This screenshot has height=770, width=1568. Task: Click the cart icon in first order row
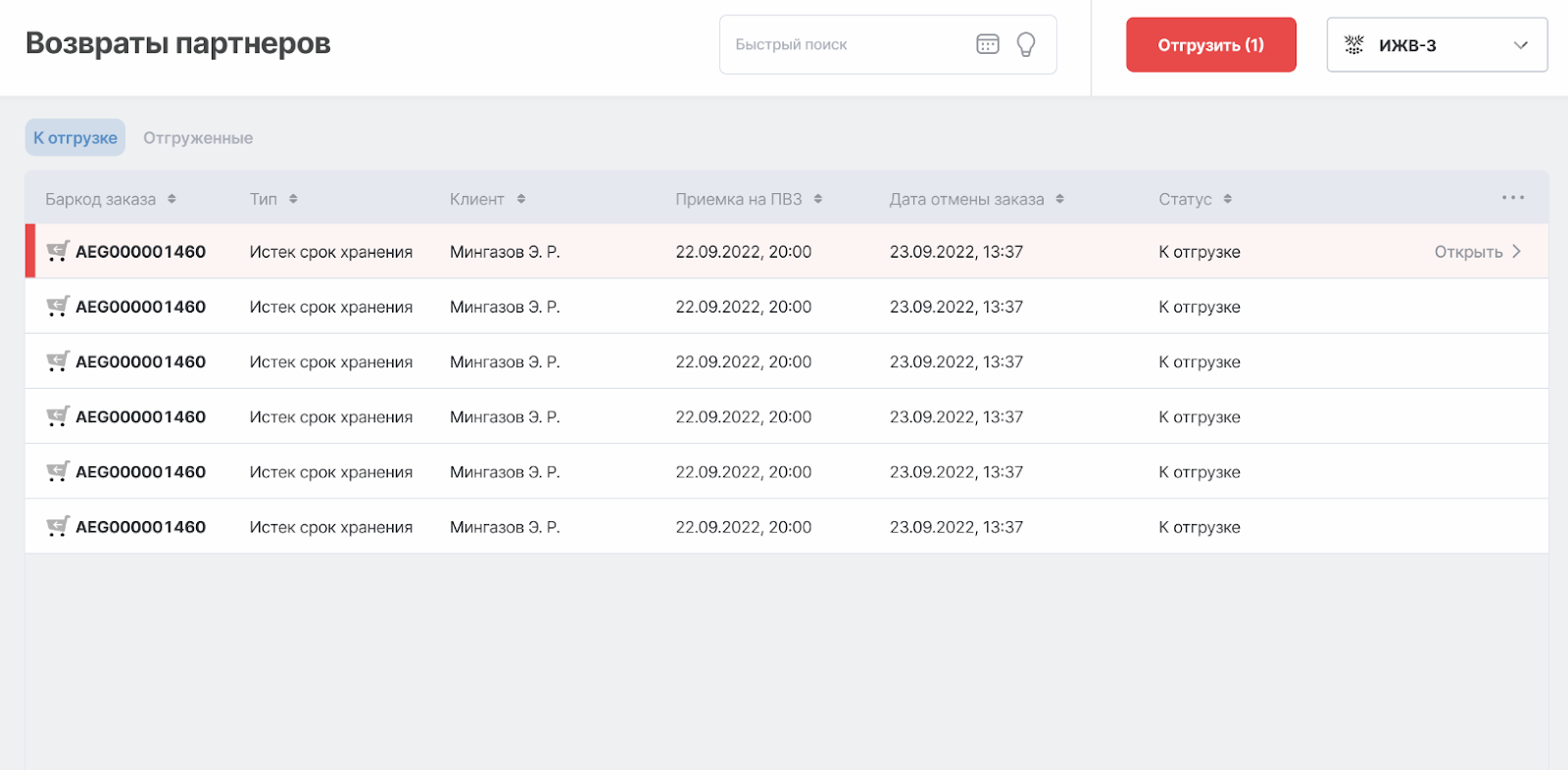(58, 252)
